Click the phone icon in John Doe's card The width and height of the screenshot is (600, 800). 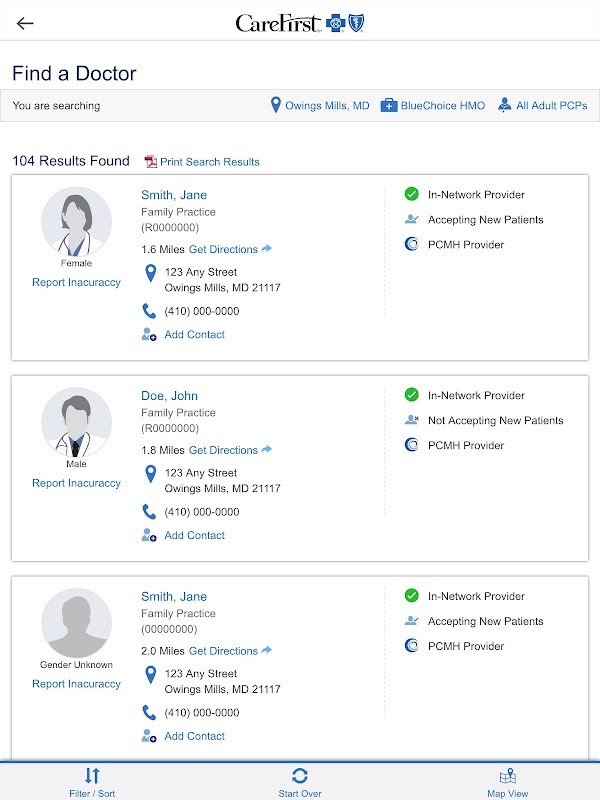[x=149, y=512]
